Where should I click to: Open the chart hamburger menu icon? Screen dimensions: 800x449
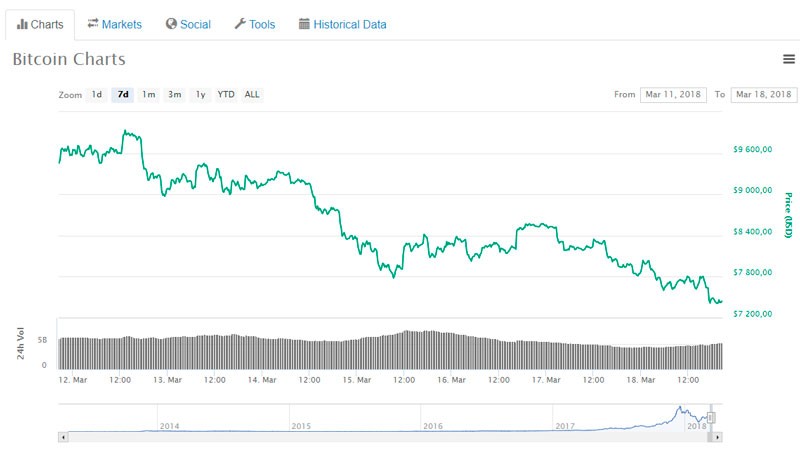tap(789, 60)
